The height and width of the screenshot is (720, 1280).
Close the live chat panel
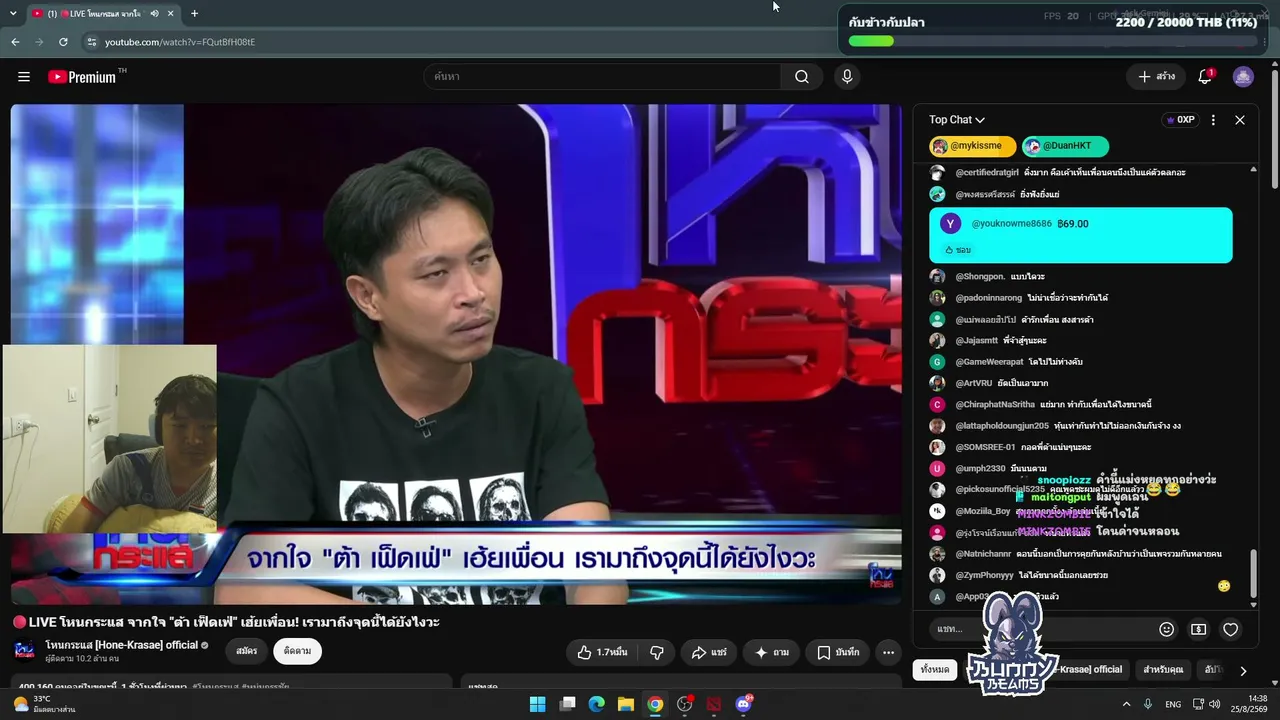pyautogui.click(x=1240, y=120)
